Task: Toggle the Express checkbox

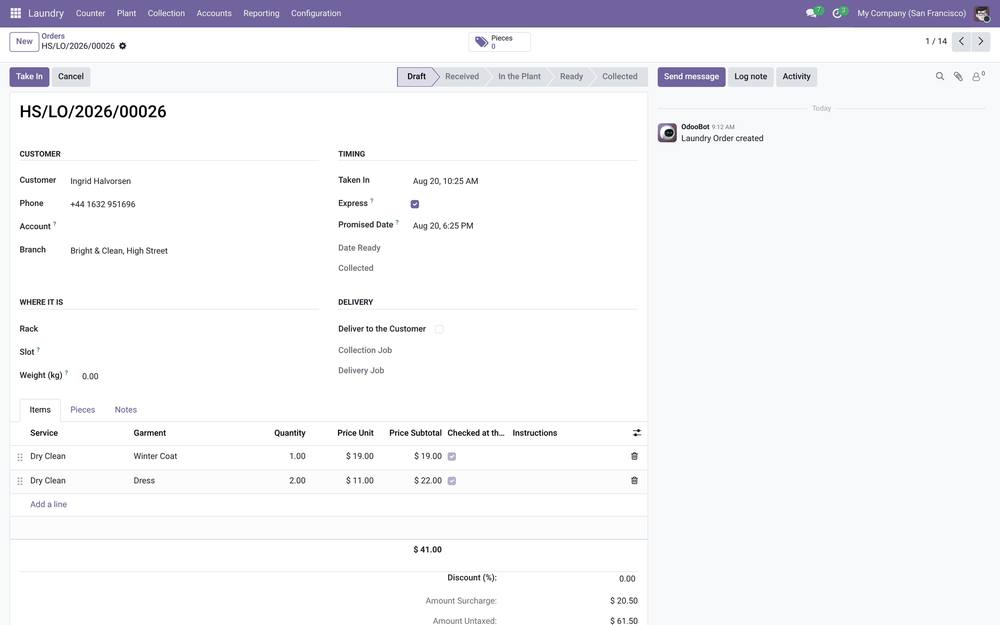Action: pos(415,204)
